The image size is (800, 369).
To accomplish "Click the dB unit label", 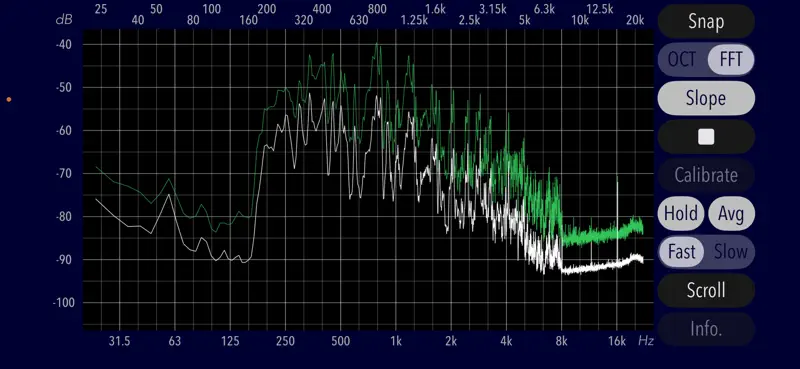I will point(64,20).
